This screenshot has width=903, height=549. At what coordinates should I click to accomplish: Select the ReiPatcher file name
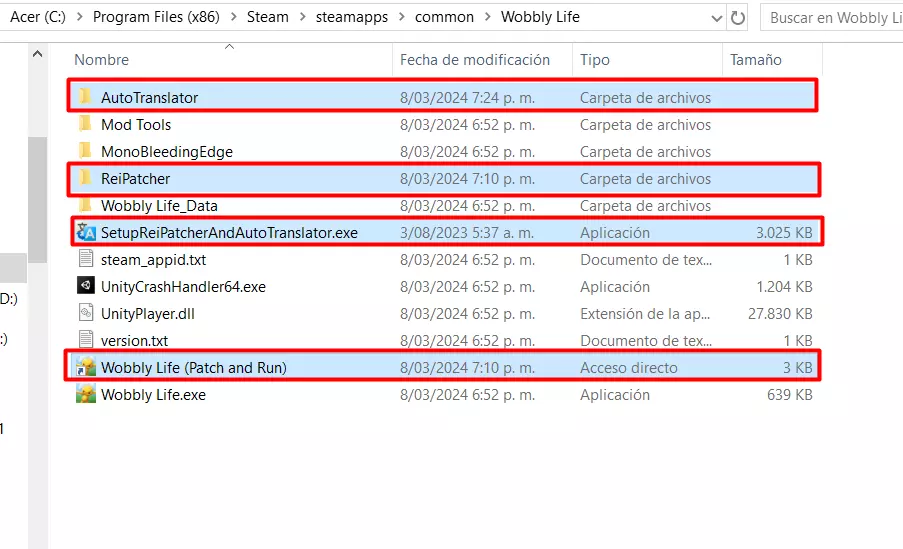coord(135,179)
